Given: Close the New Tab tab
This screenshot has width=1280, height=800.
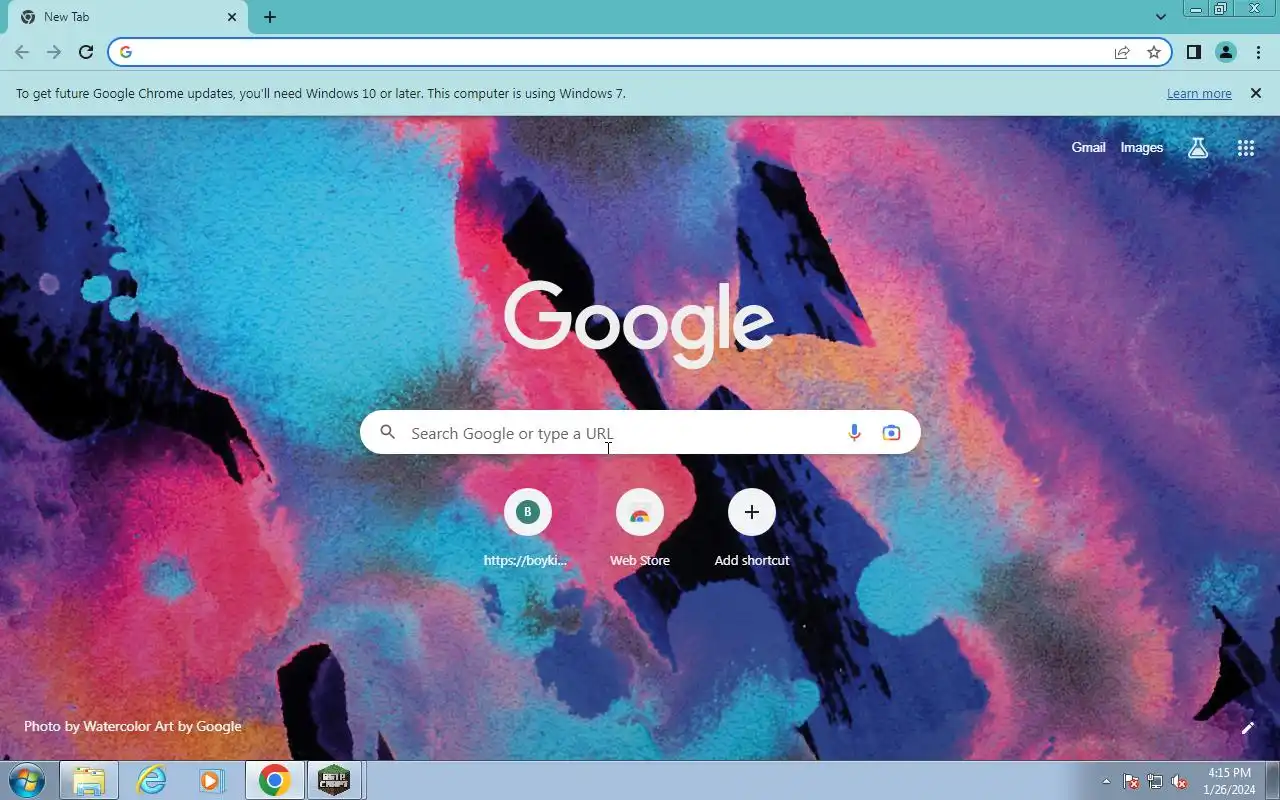Looking at the screenshot, I should pyautogui.click(x=232, y=17).
